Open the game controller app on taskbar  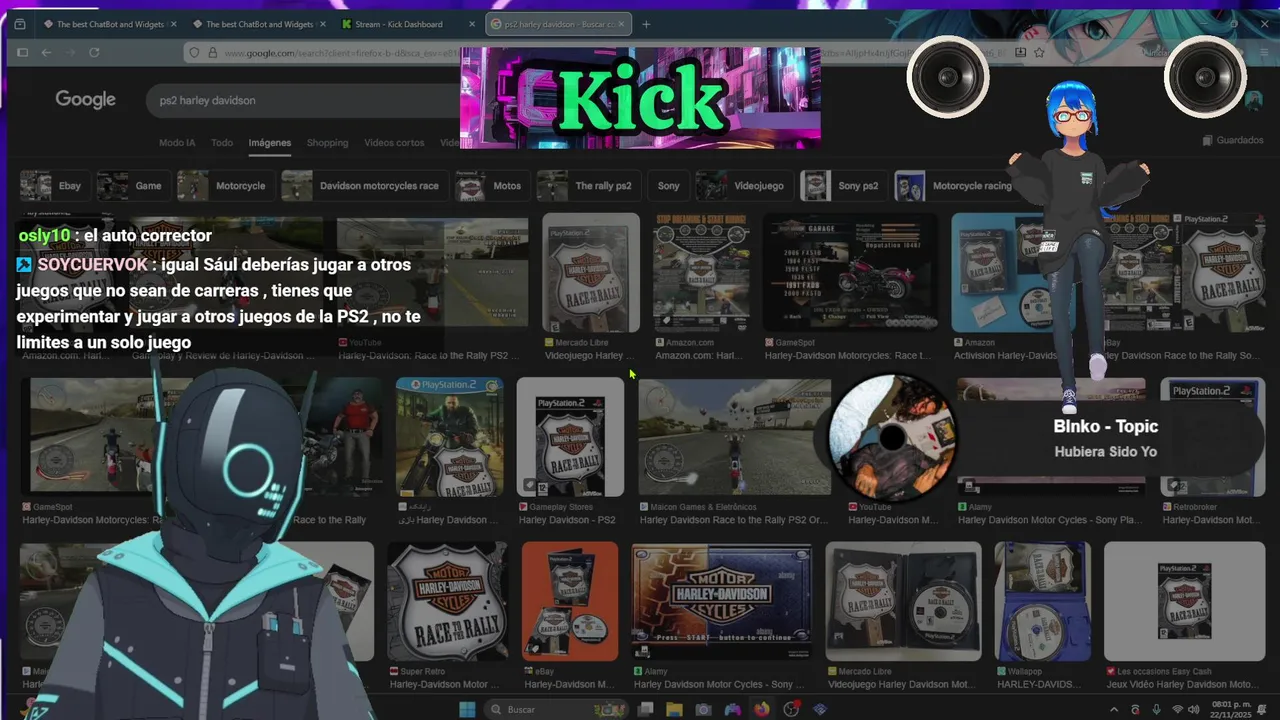tap(733, 709)
